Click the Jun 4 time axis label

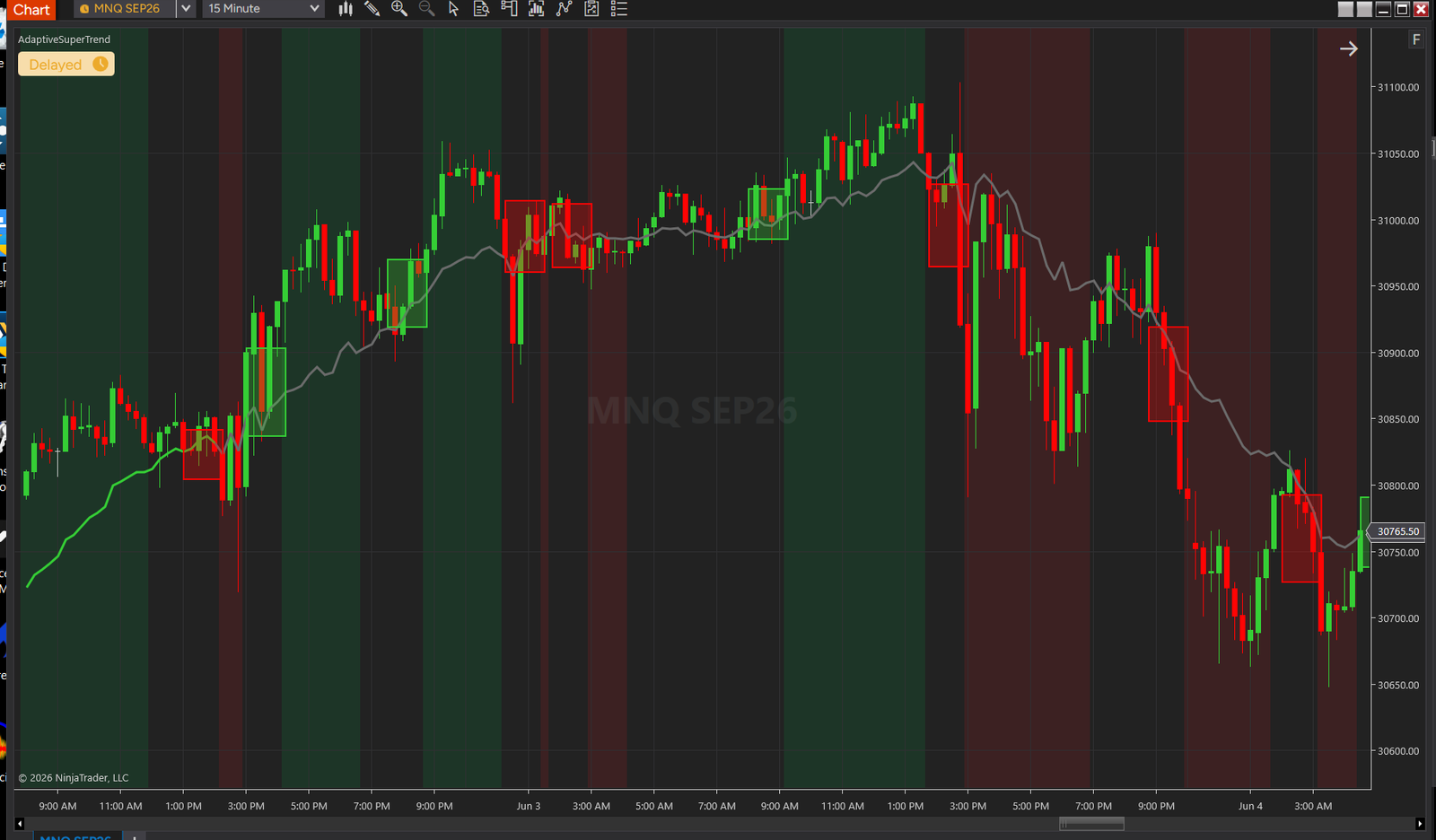pyautogui.click(x=1250, y=806)
